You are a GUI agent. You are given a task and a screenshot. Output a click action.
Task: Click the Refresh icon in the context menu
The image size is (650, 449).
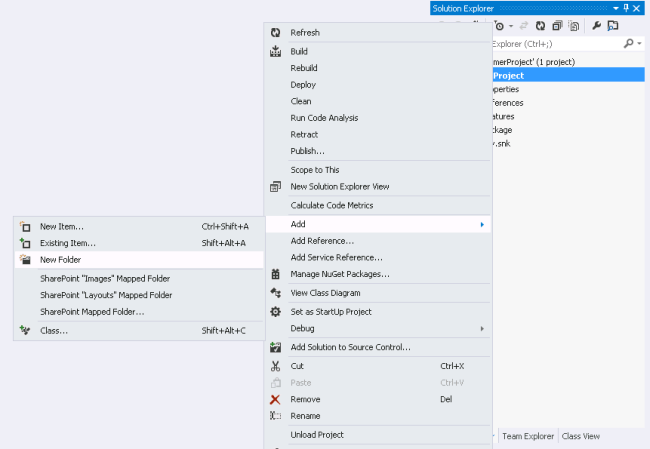[275, 33]
